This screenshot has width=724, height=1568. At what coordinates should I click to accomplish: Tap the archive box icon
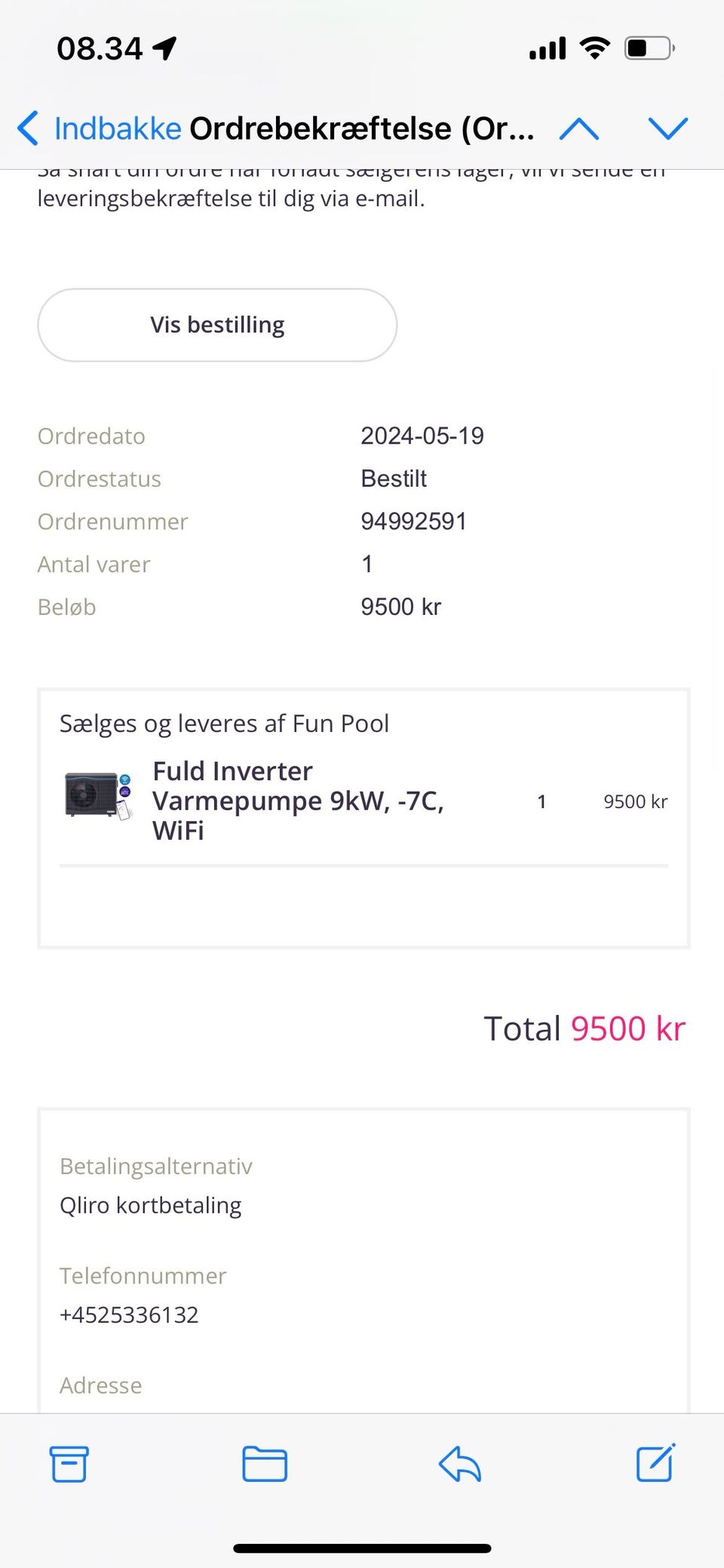[69, 1465]
